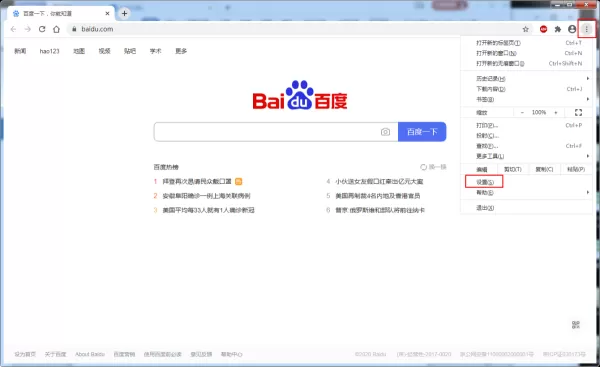Choose 打开新的标签页 menu item
Screen dimensions: 600x367
[x=527, y=43]
